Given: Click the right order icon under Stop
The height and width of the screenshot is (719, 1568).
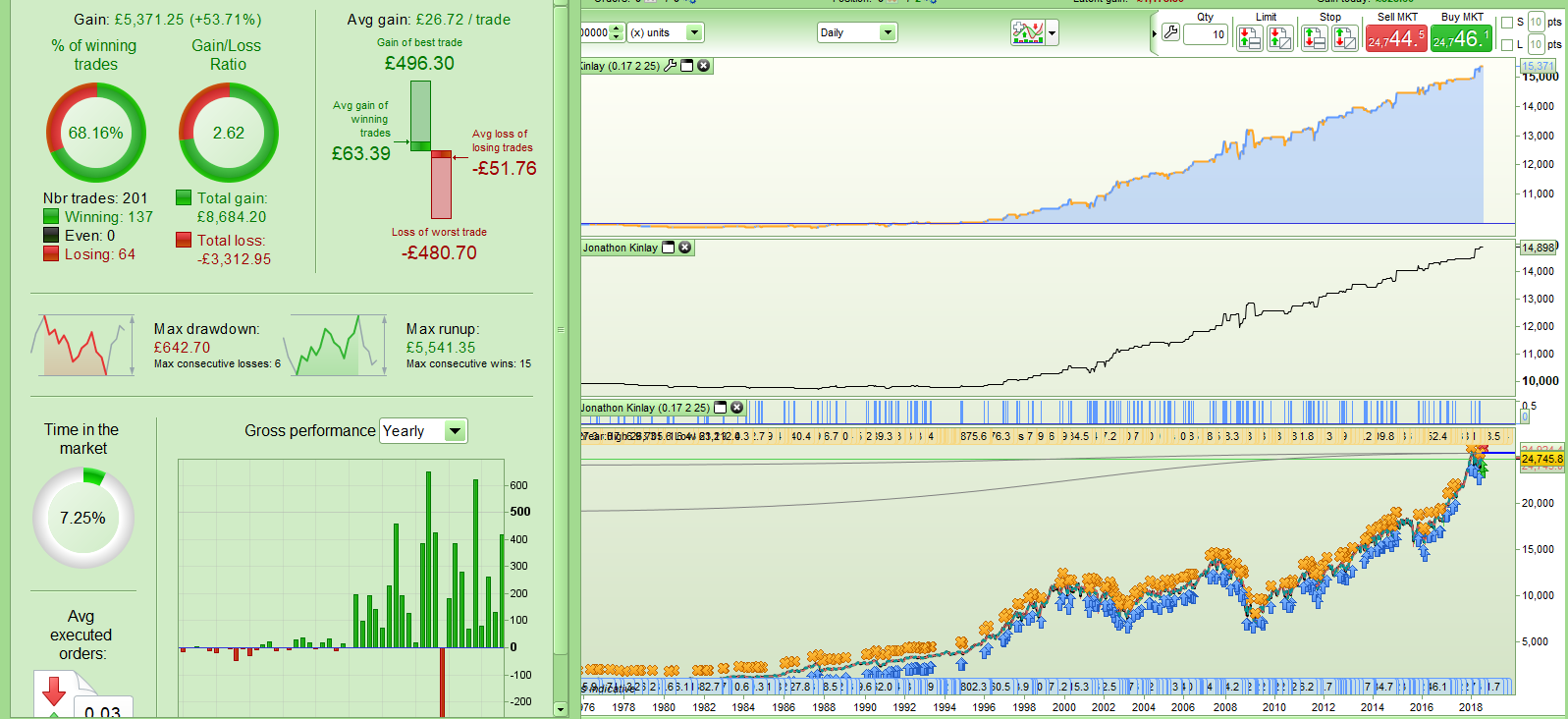Looking at the screenshot, I should coord(1344,38).
